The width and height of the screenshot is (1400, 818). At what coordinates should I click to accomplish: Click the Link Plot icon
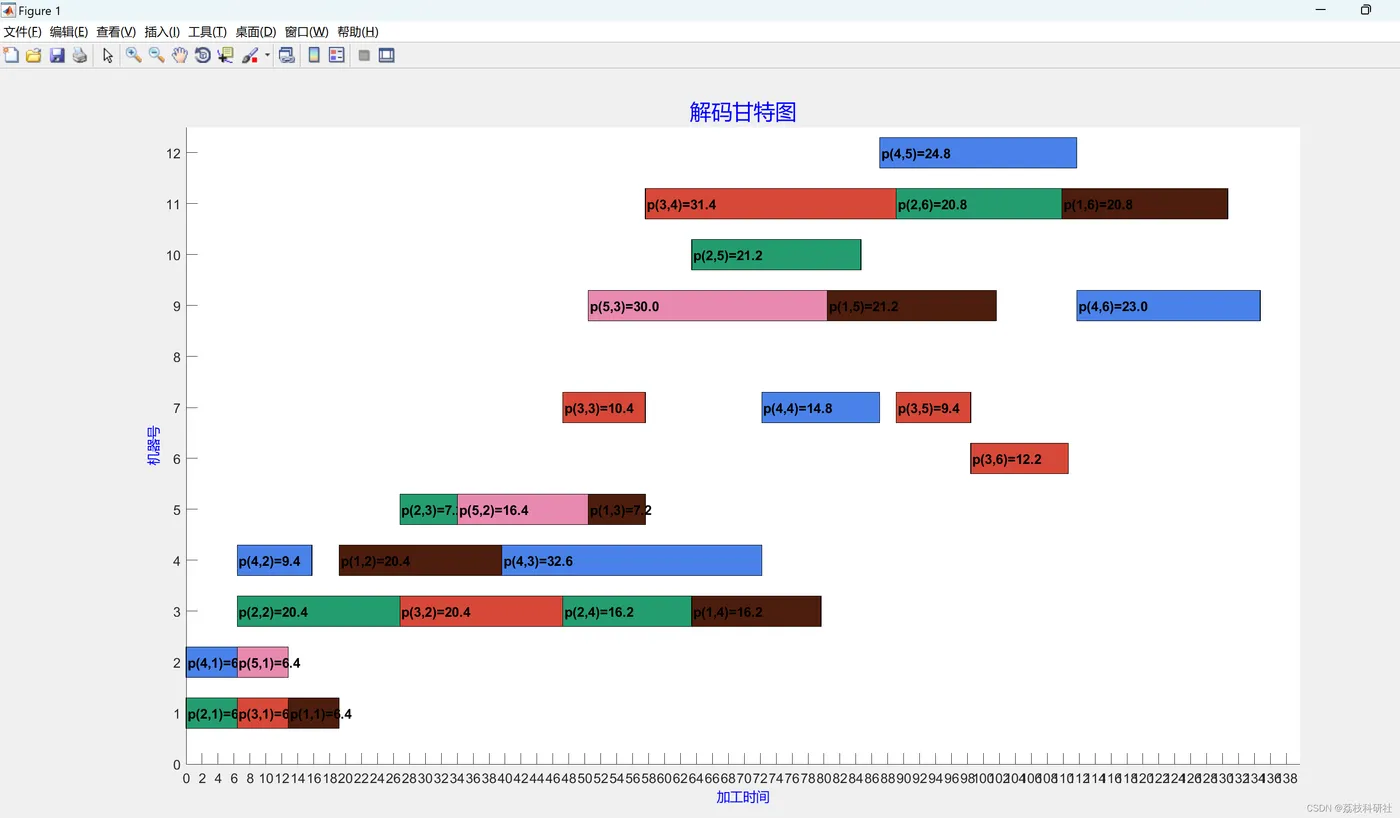click(287, 55)
